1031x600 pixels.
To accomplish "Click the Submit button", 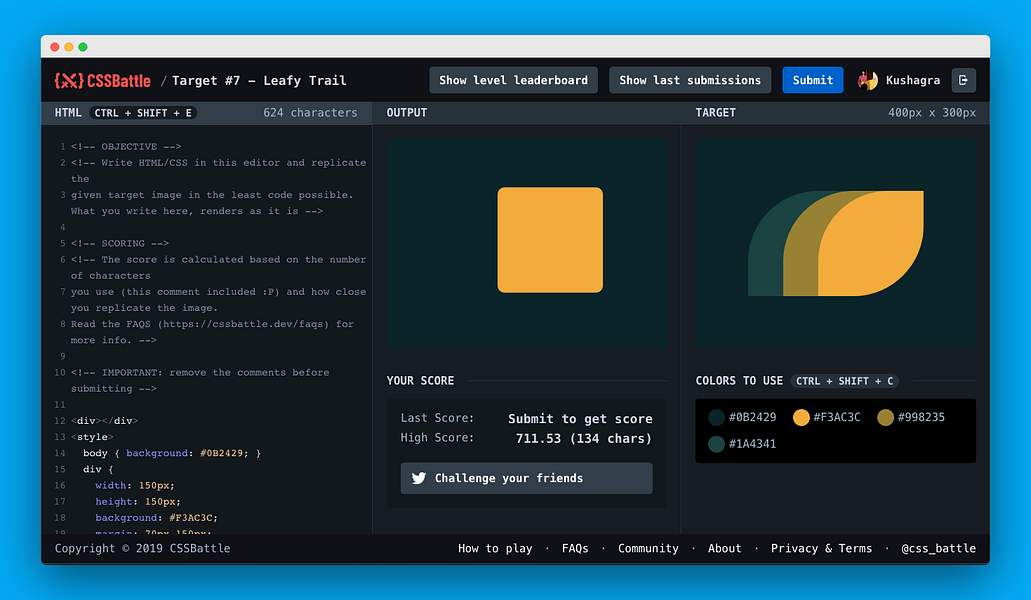I will click(812, 80).
